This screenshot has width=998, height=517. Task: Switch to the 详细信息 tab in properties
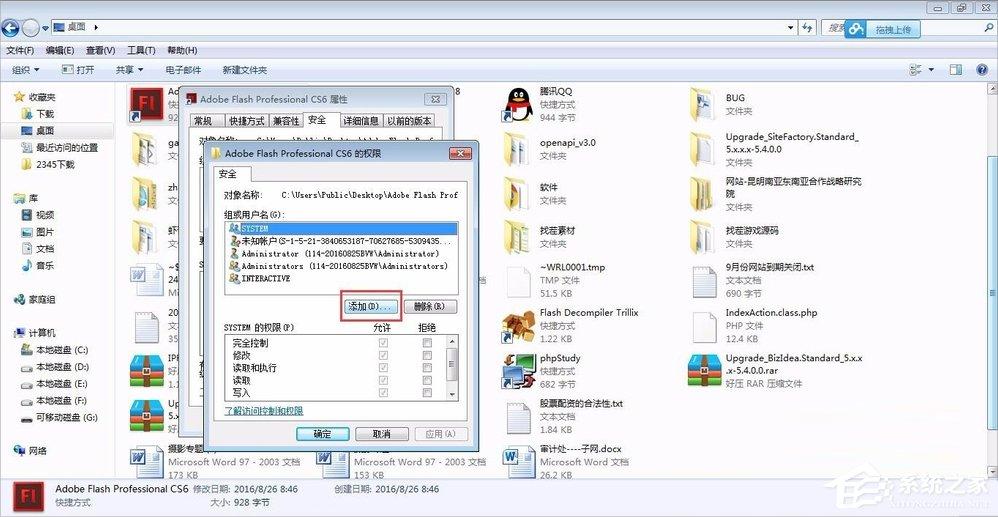click(361, 121)
